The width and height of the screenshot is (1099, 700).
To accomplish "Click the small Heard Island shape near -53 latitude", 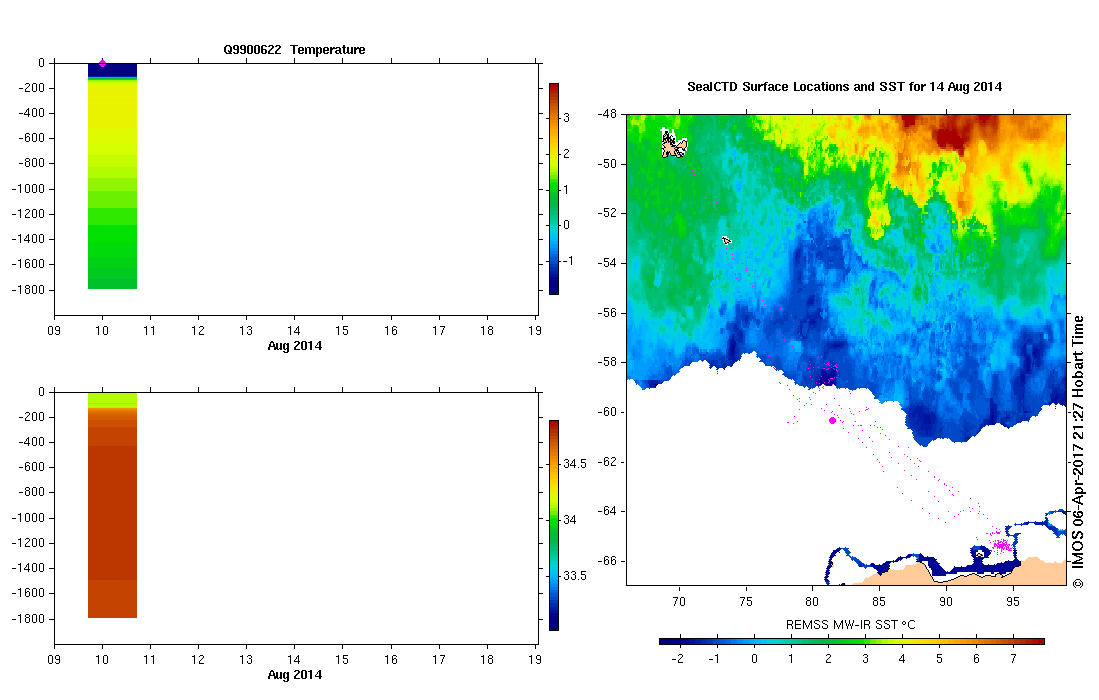I will pyautogui.click(x=726, y=240).
